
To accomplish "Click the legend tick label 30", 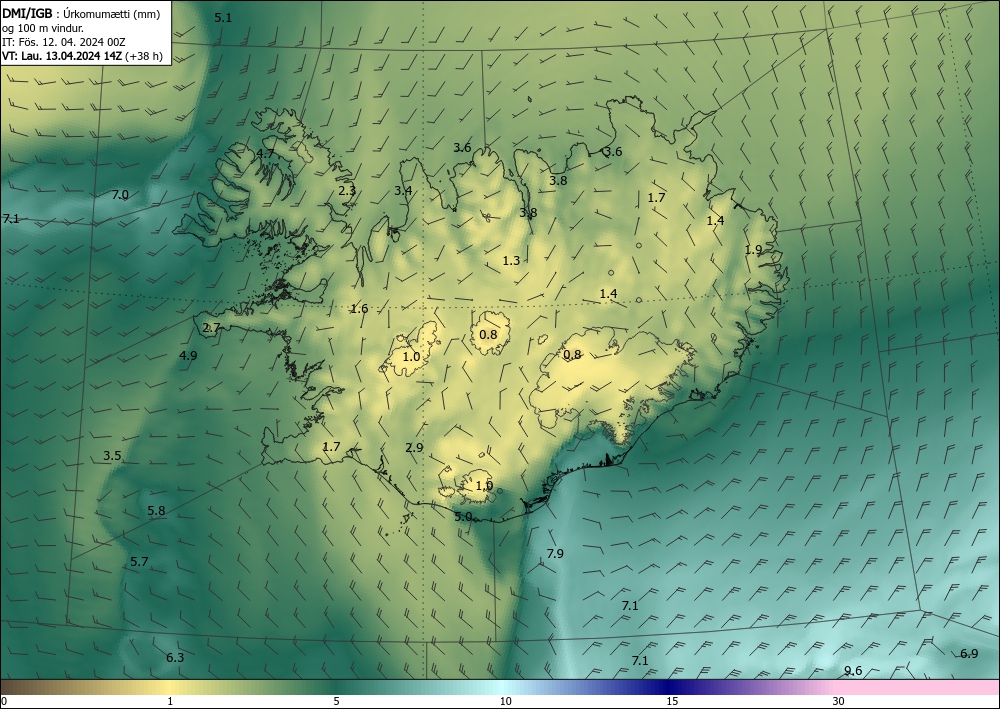I will pyautogui.click(x=839, y=702).
